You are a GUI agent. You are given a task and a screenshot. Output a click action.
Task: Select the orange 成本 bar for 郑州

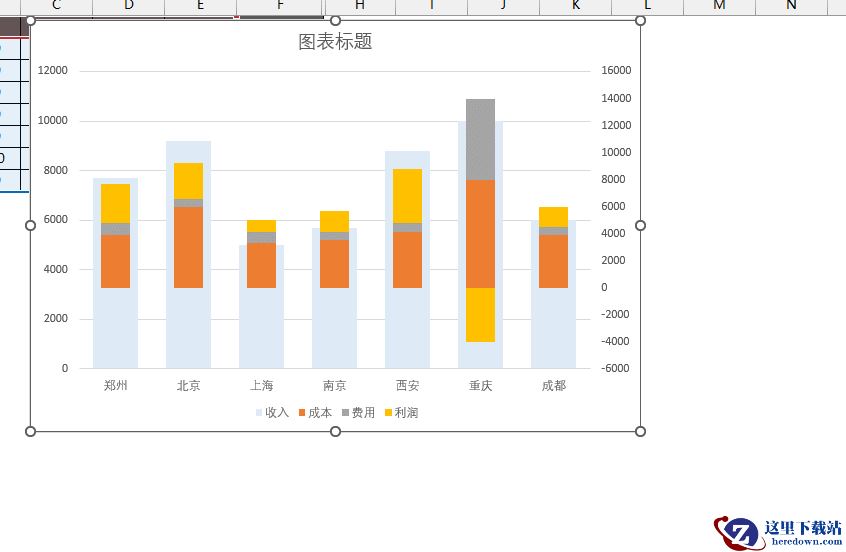tap(115, 261)
